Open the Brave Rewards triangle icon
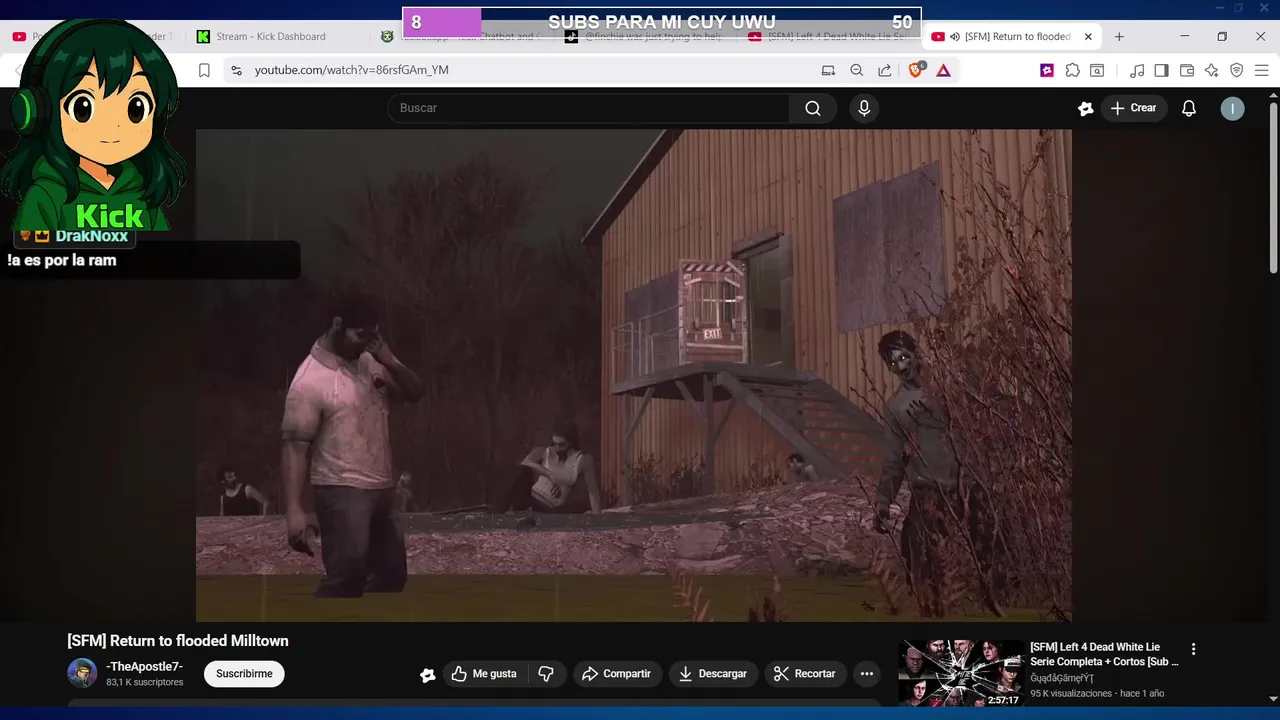Viewport: 1280px width, 720px height. pos(943,70)
